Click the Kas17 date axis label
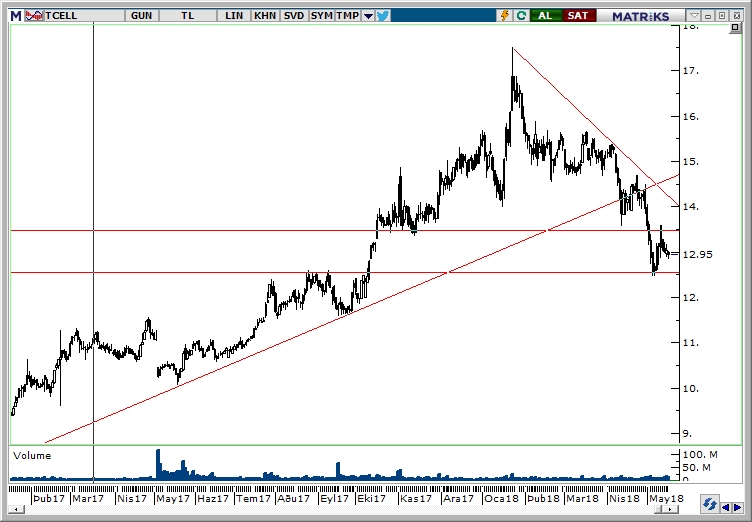The height and width of the screenshot is (522, 752). (416, 498)
